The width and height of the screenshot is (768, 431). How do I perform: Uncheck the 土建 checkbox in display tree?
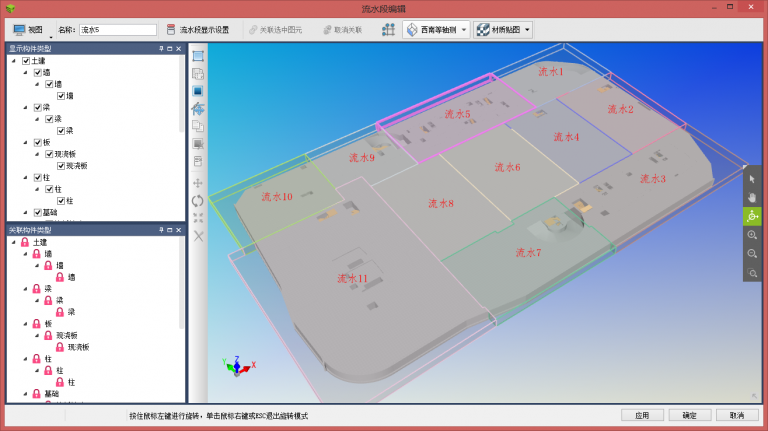[x=26, y=61]
